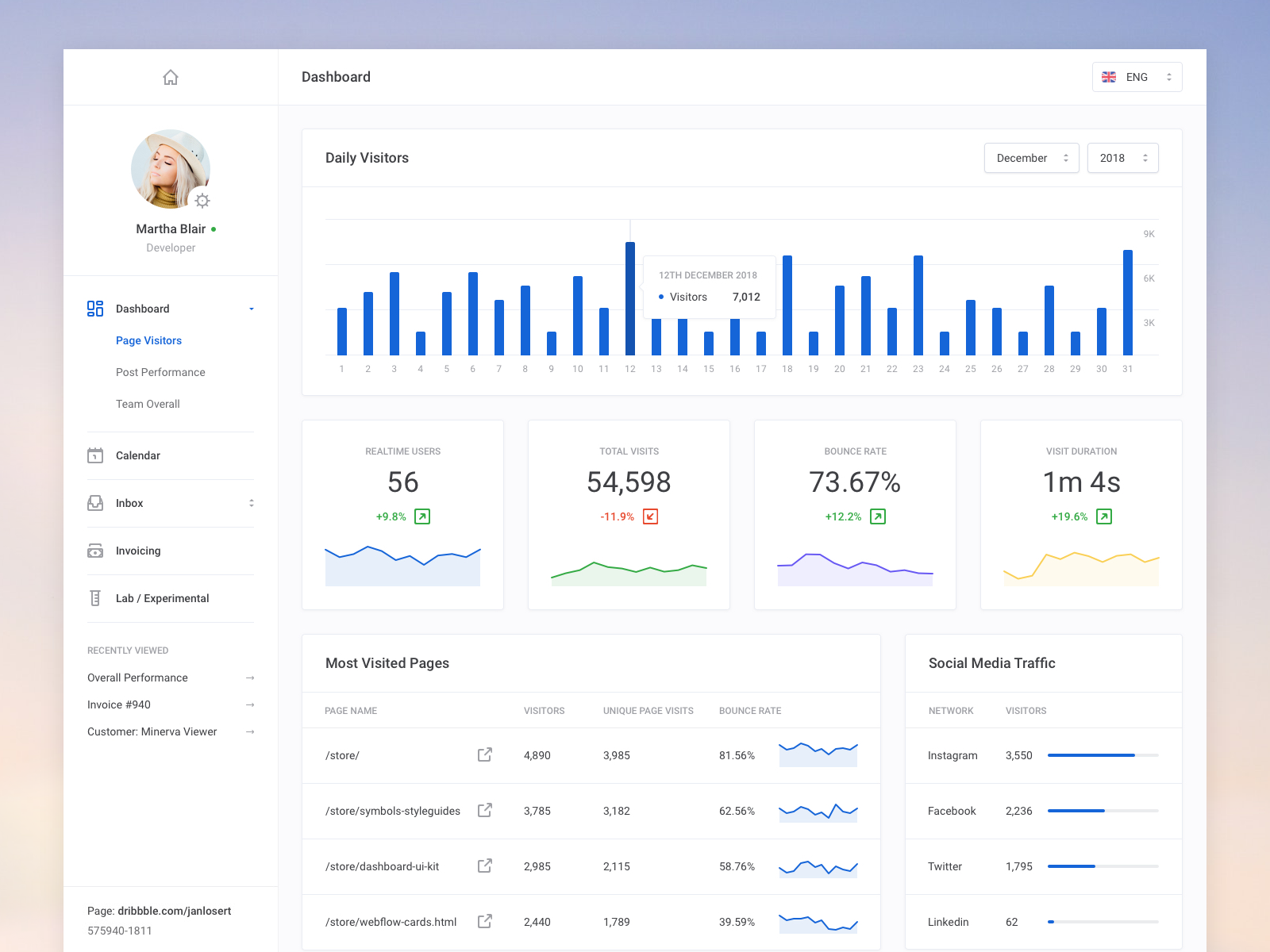Select Dashboard in sidebar menu

[143, 309]
